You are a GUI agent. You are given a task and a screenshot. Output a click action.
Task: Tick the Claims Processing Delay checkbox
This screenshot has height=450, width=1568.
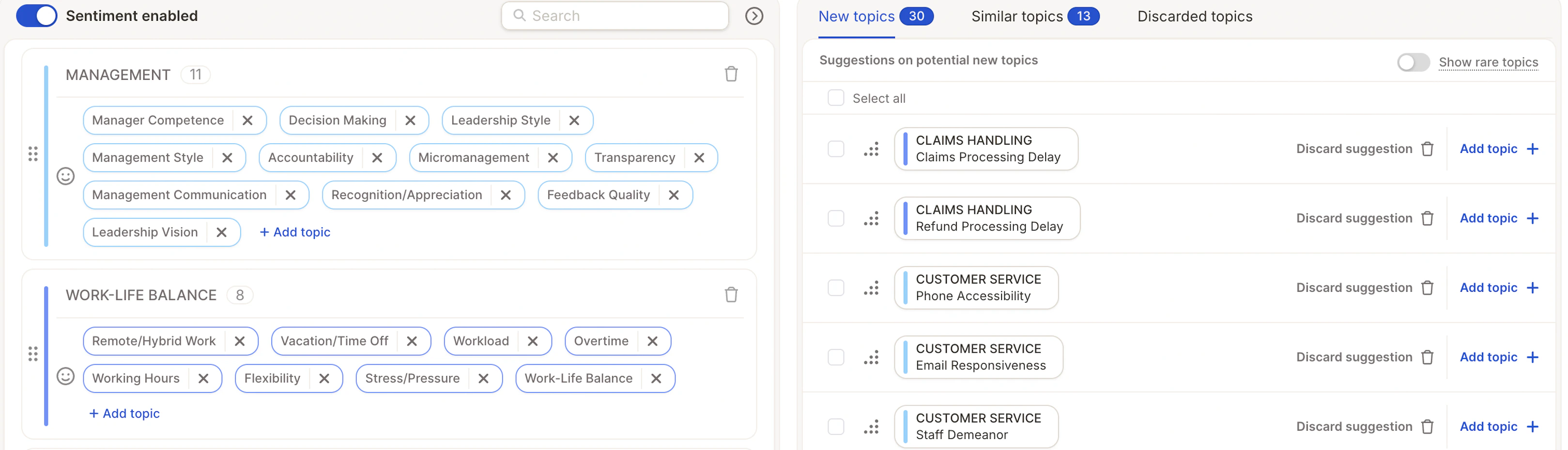click(x=836, y=149)
